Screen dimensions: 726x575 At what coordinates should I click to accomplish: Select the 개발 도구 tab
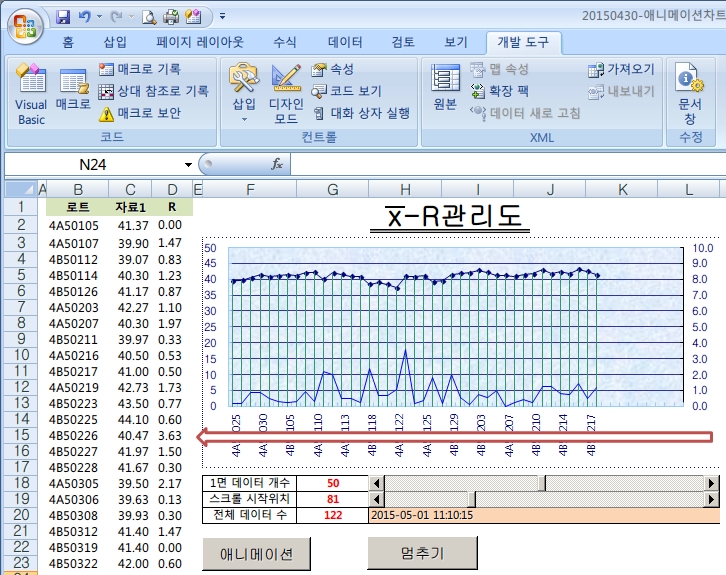tap(523, 43)
